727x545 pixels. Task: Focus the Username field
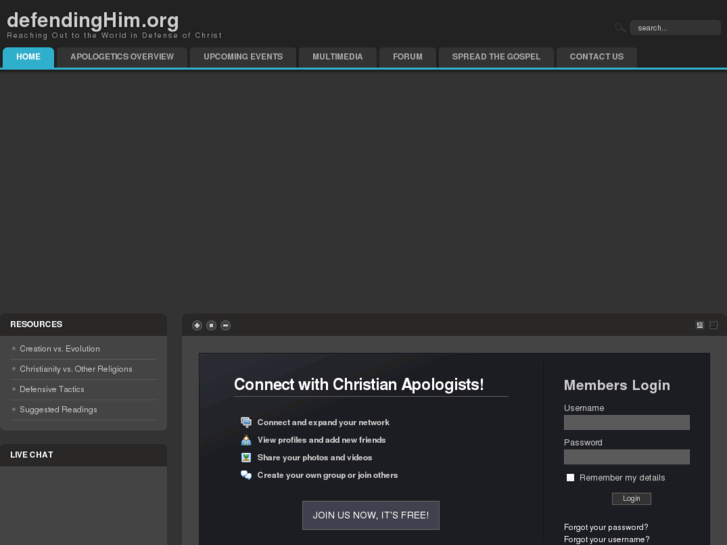tap(627, 423)
